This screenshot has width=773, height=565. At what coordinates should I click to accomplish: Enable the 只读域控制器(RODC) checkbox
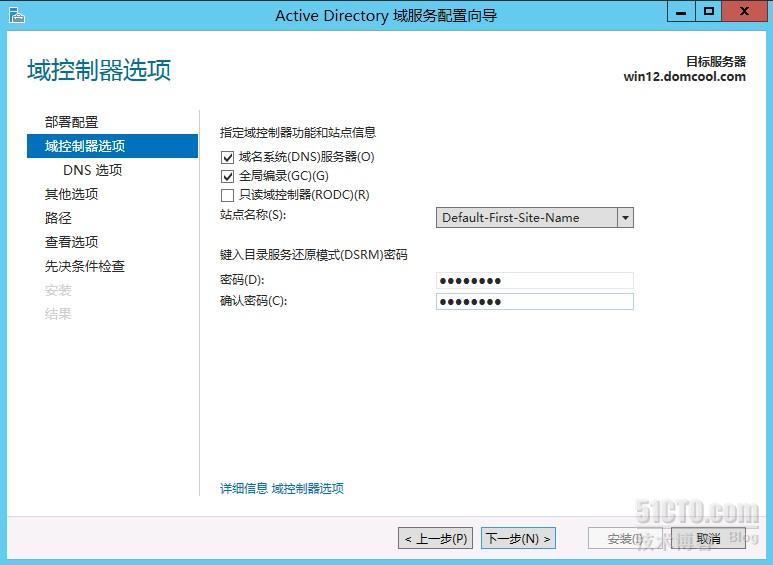click(227, 195)
